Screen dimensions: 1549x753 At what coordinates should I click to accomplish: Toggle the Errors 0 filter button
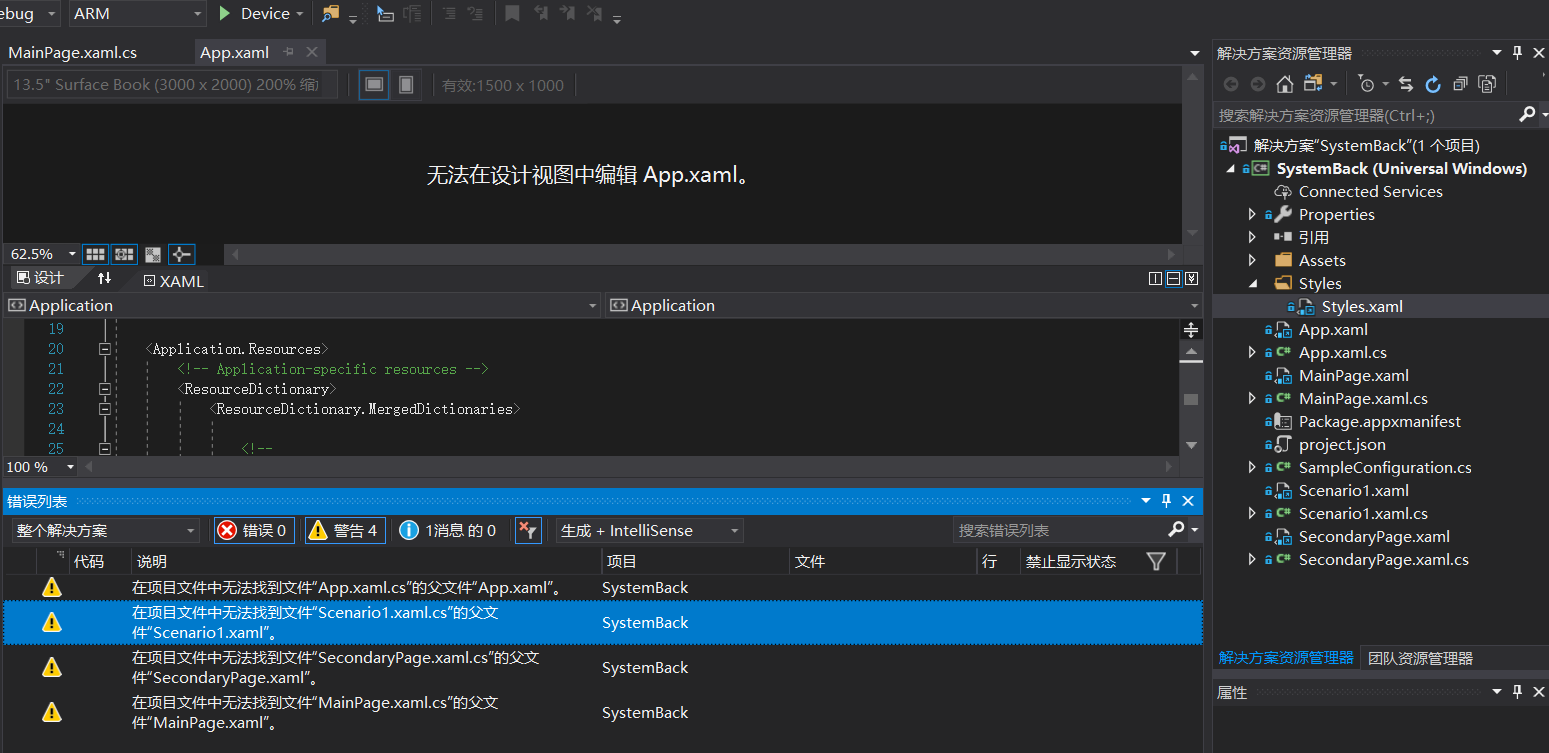[x=254, y=530]
